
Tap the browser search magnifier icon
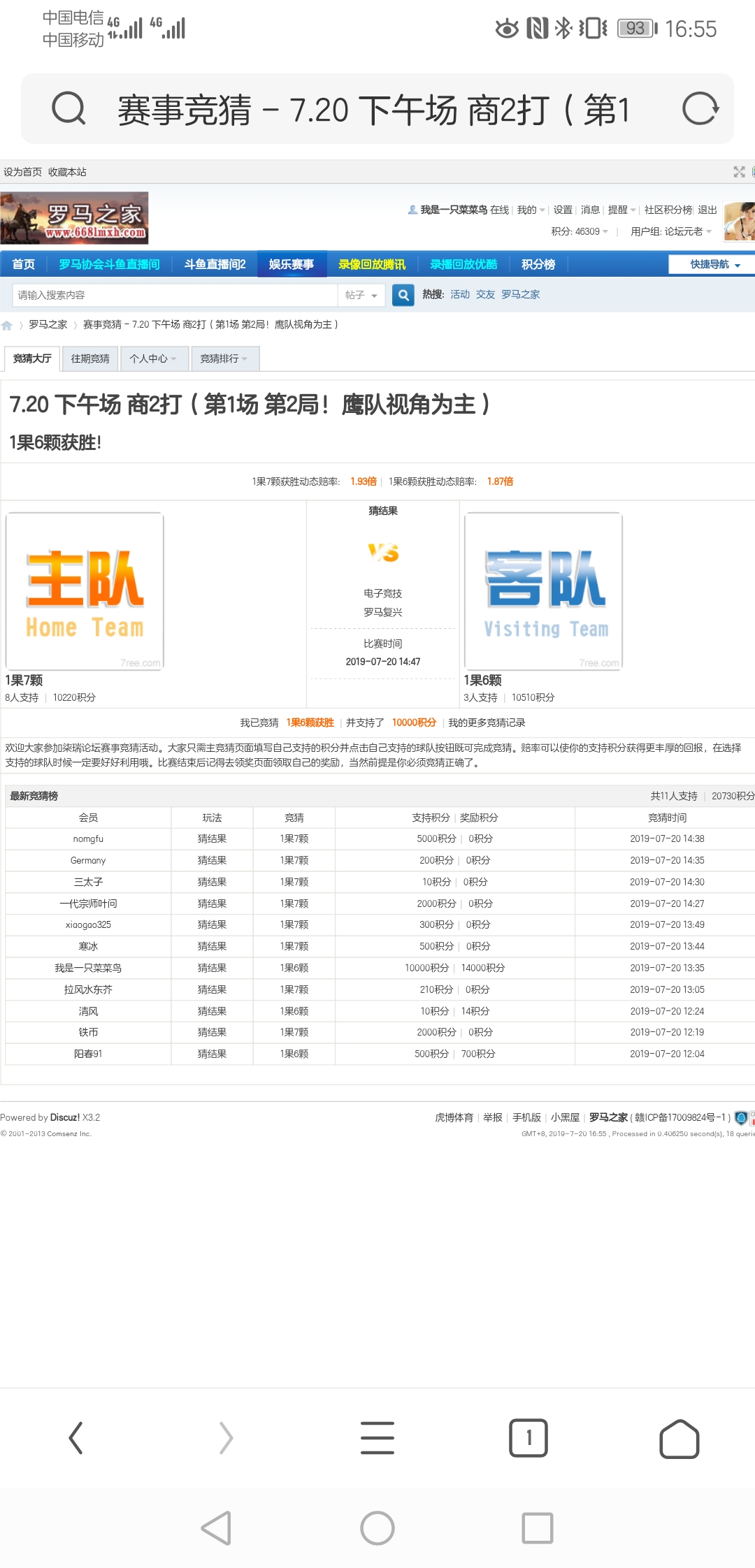[69, 109]
